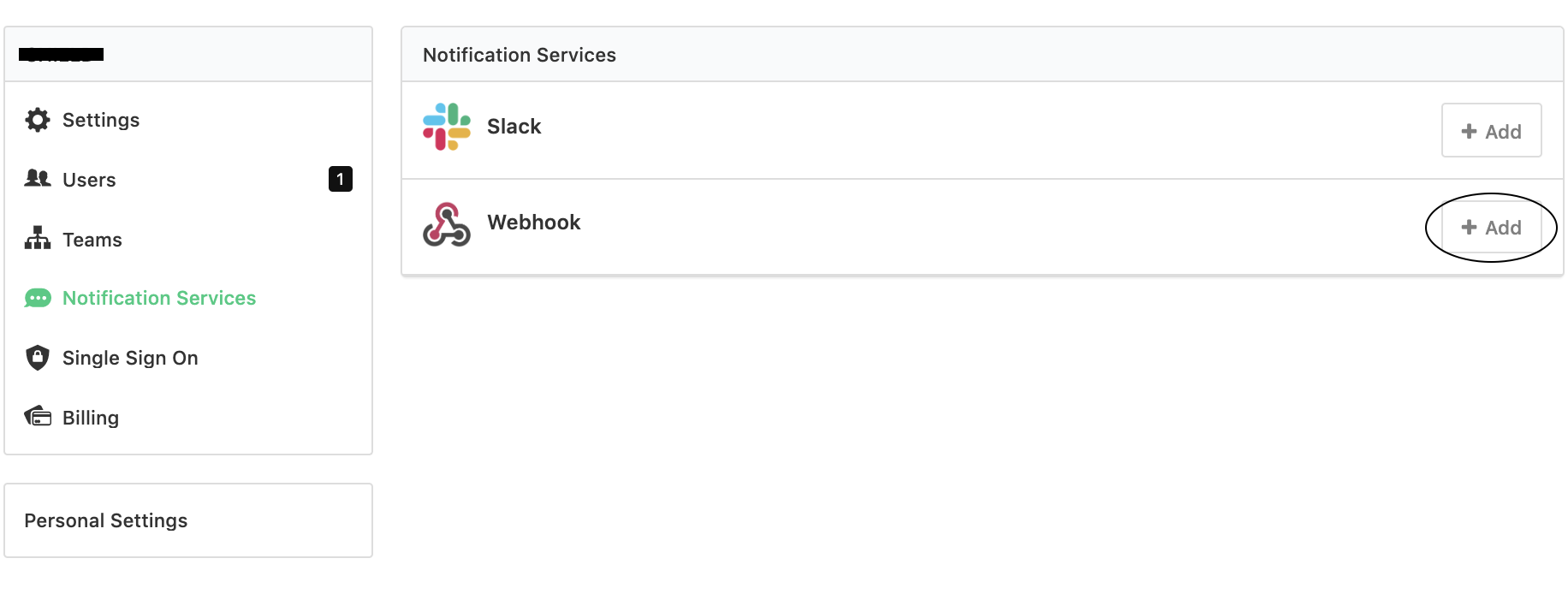The image size is (1568, 606).
Task: Open Single Sign On settings
Action: tap(130, 358)
